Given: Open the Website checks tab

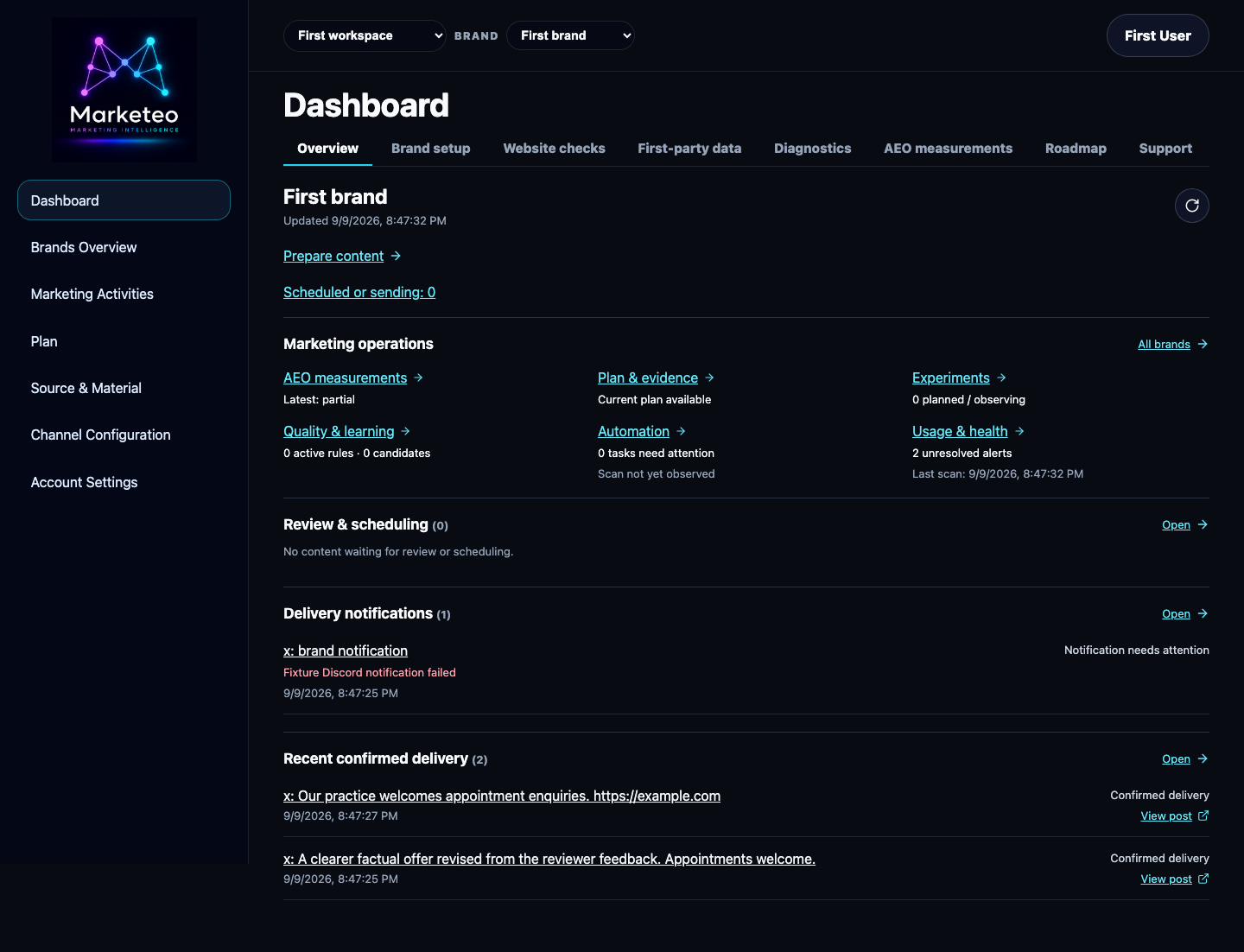Looking at the screenshot, I should [555, 149].
